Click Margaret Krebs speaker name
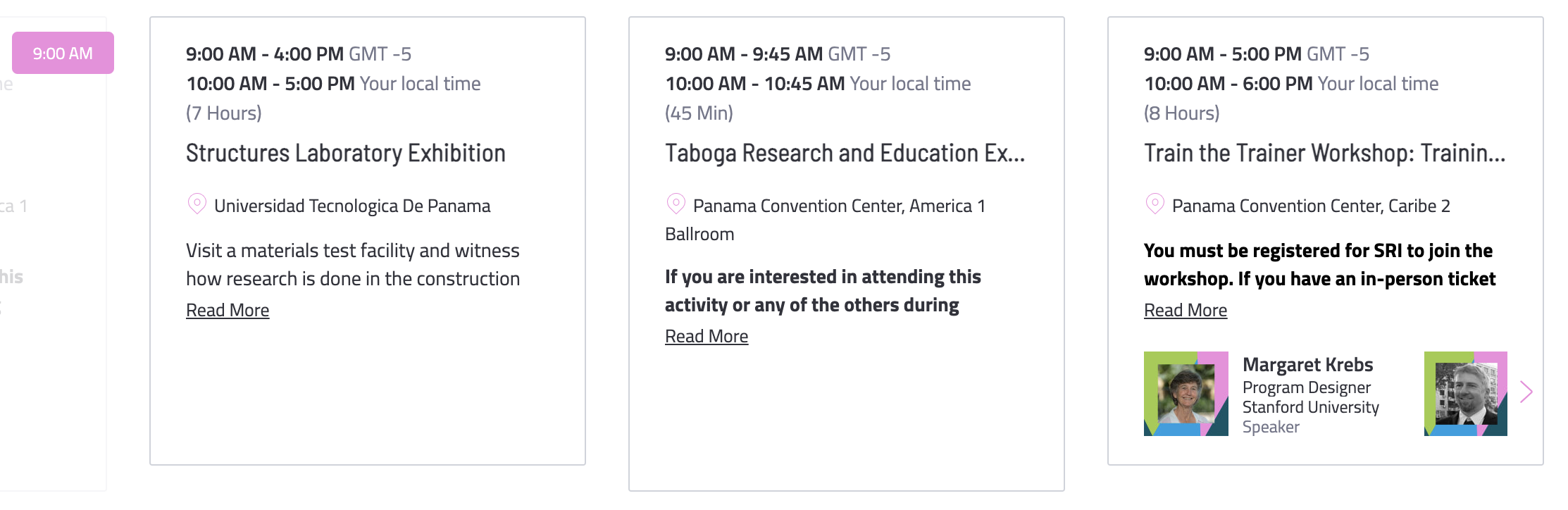Viewport: 1568px width, 510px height. click(1307, 364)
